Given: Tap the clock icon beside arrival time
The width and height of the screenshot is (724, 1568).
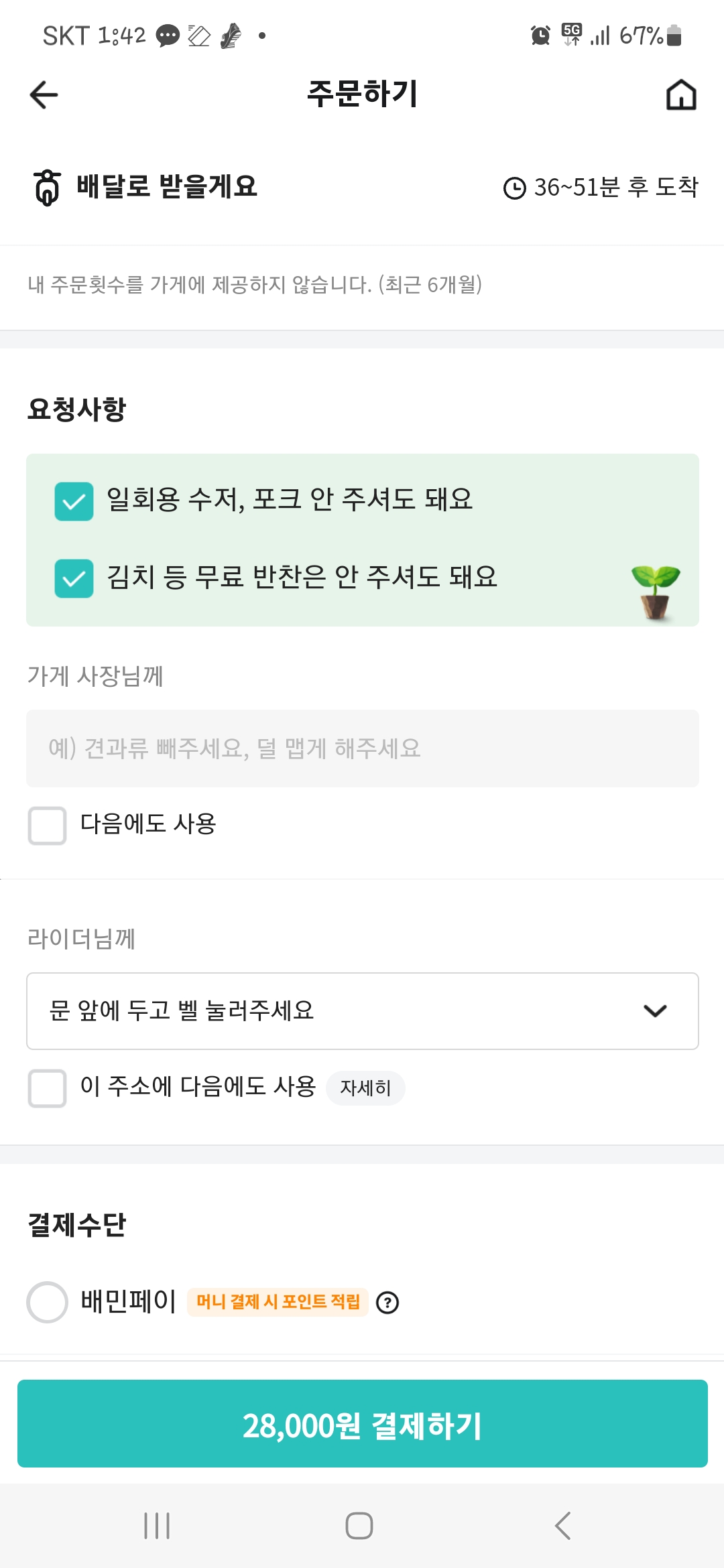Looking at the screenshot, I should [514, 188].
